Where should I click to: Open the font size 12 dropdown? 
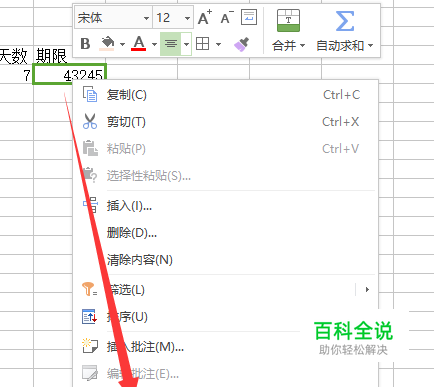click(187, 18)
